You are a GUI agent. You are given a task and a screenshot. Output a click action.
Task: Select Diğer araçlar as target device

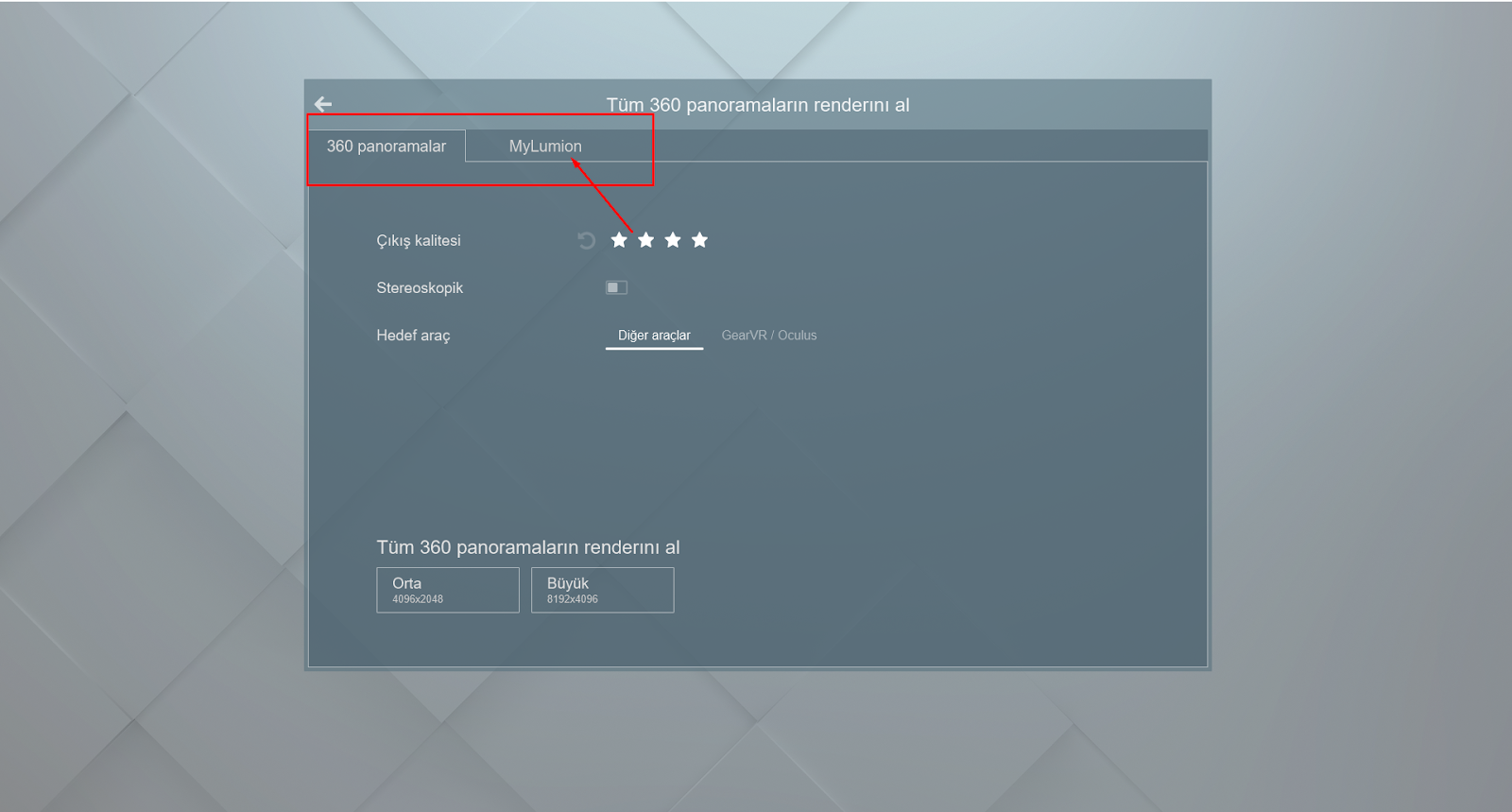pyautogui.click(x=654, y=336)
